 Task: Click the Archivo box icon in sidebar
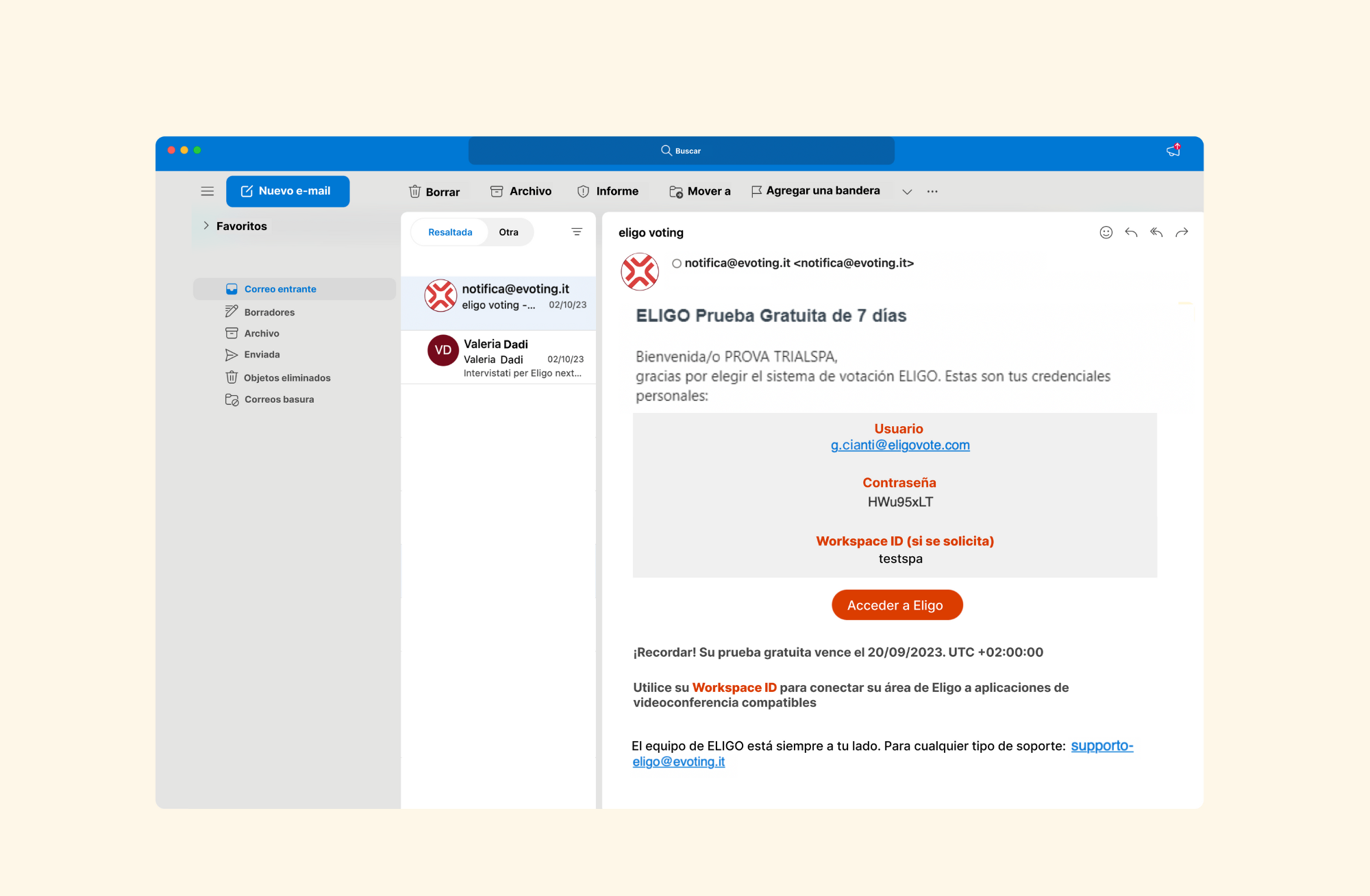tap(232, 334)
